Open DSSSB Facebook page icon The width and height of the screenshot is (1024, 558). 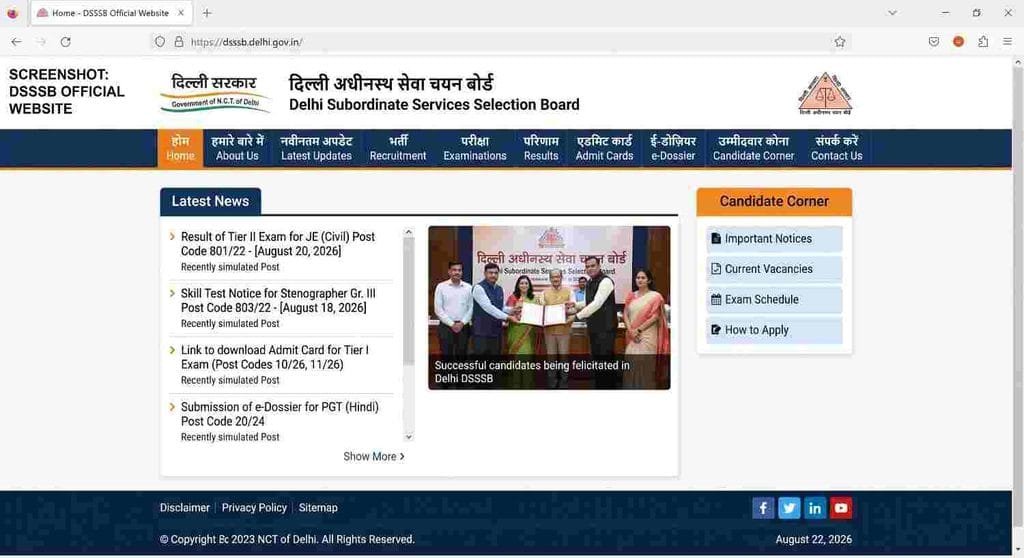(763, 508)
